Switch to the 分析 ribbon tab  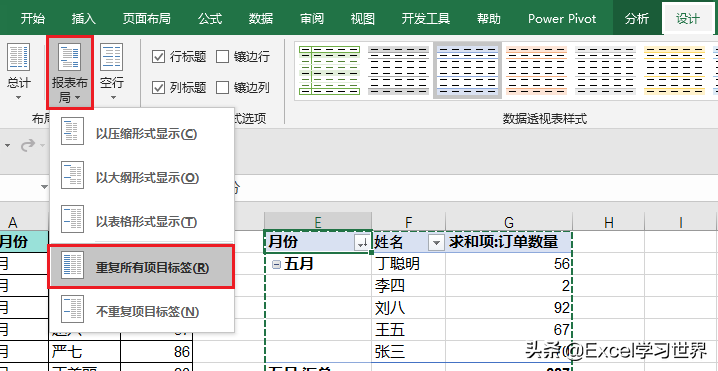(637, 18)
